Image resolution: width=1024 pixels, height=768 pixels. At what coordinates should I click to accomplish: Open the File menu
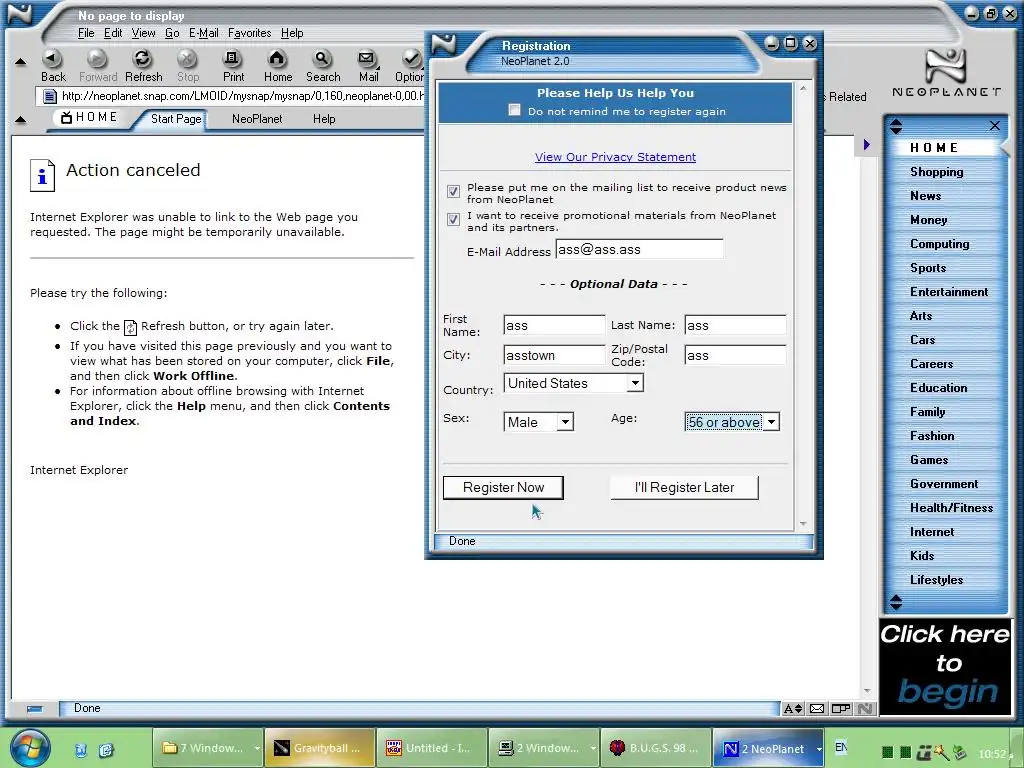click(x=86, y=33)
